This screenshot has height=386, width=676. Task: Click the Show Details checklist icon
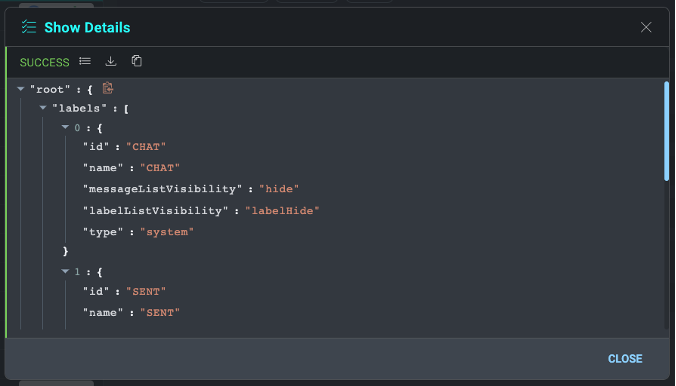pos(29,27)
